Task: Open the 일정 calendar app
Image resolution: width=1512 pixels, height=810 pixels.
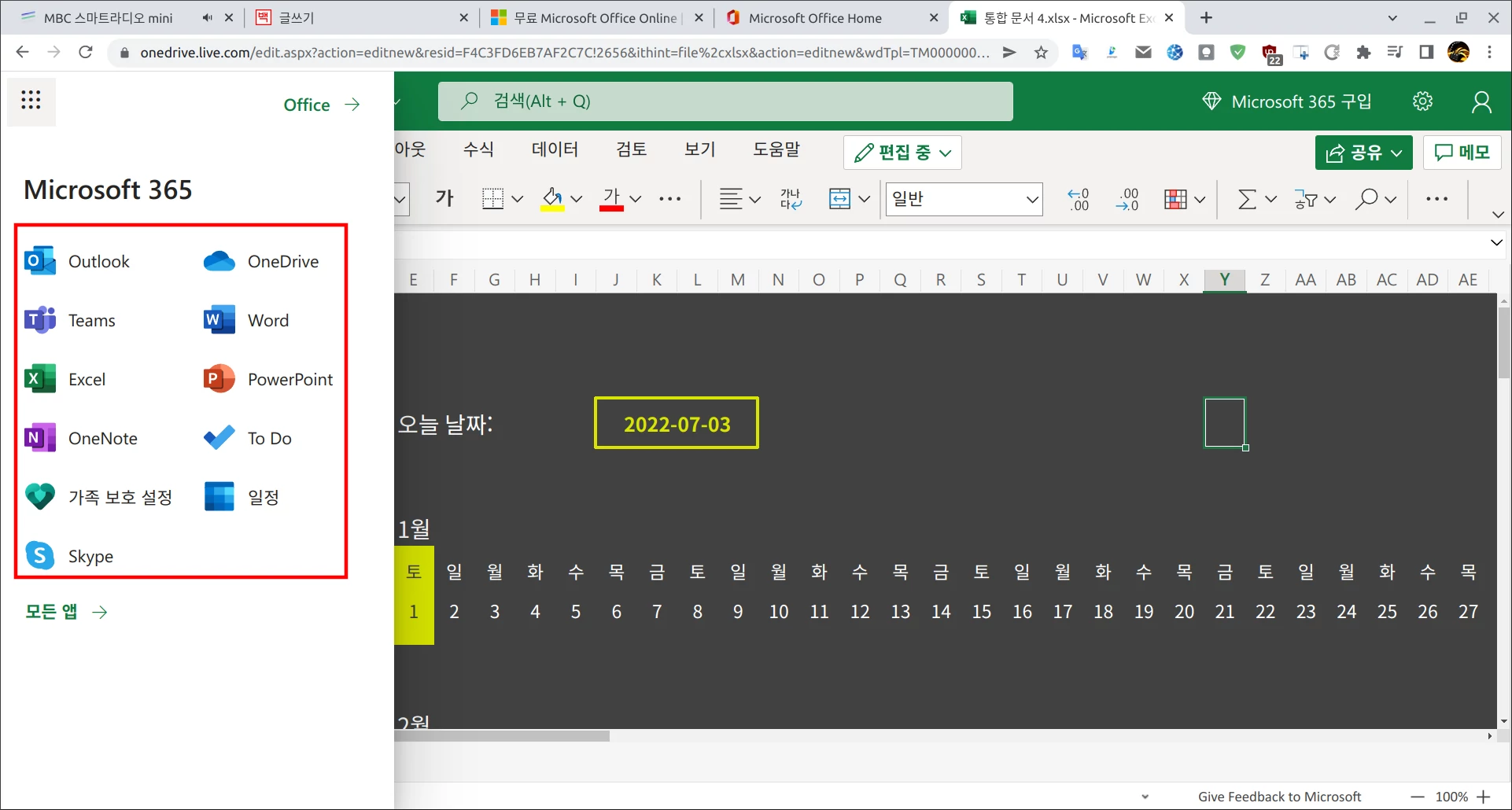Action: click(242, 497)
